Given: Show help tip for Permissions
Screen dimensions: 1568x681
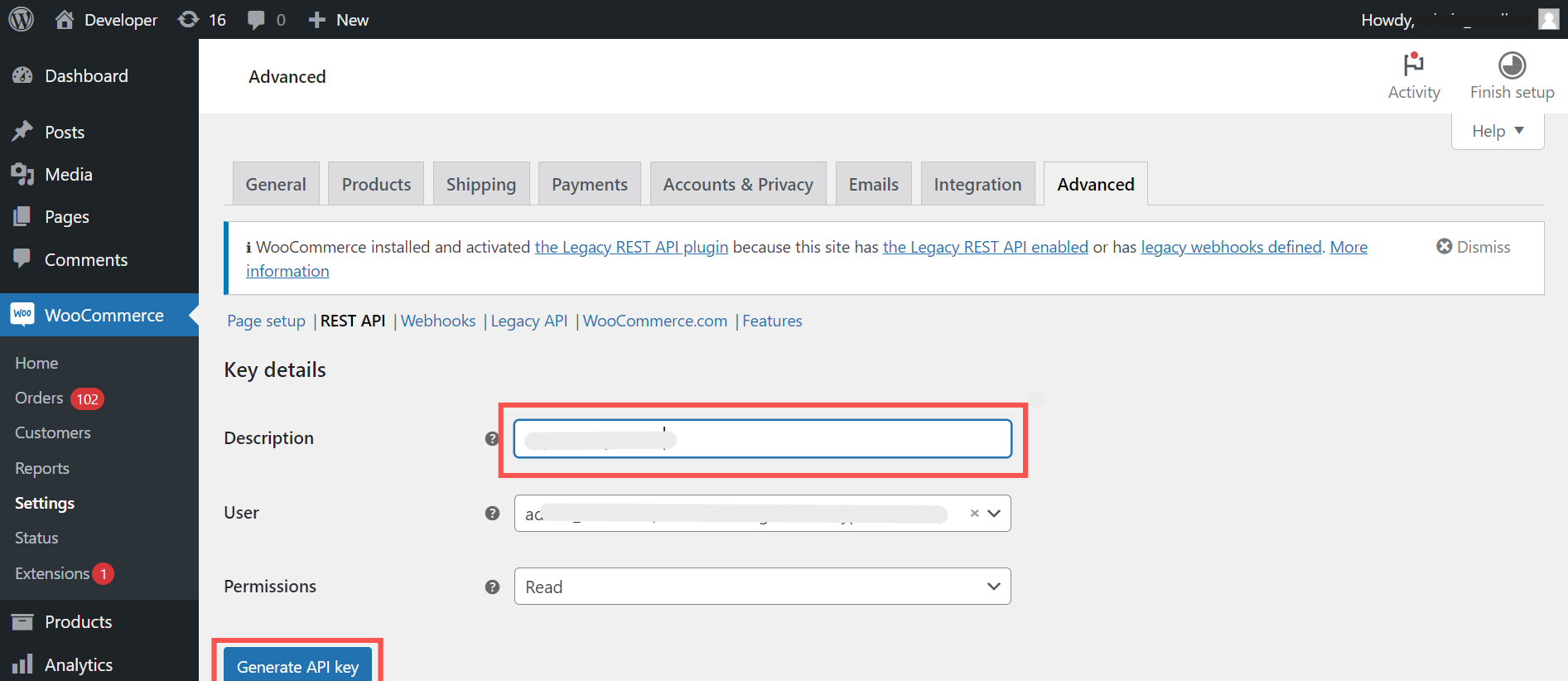Looking at the screenshot, I should [492, 587].
